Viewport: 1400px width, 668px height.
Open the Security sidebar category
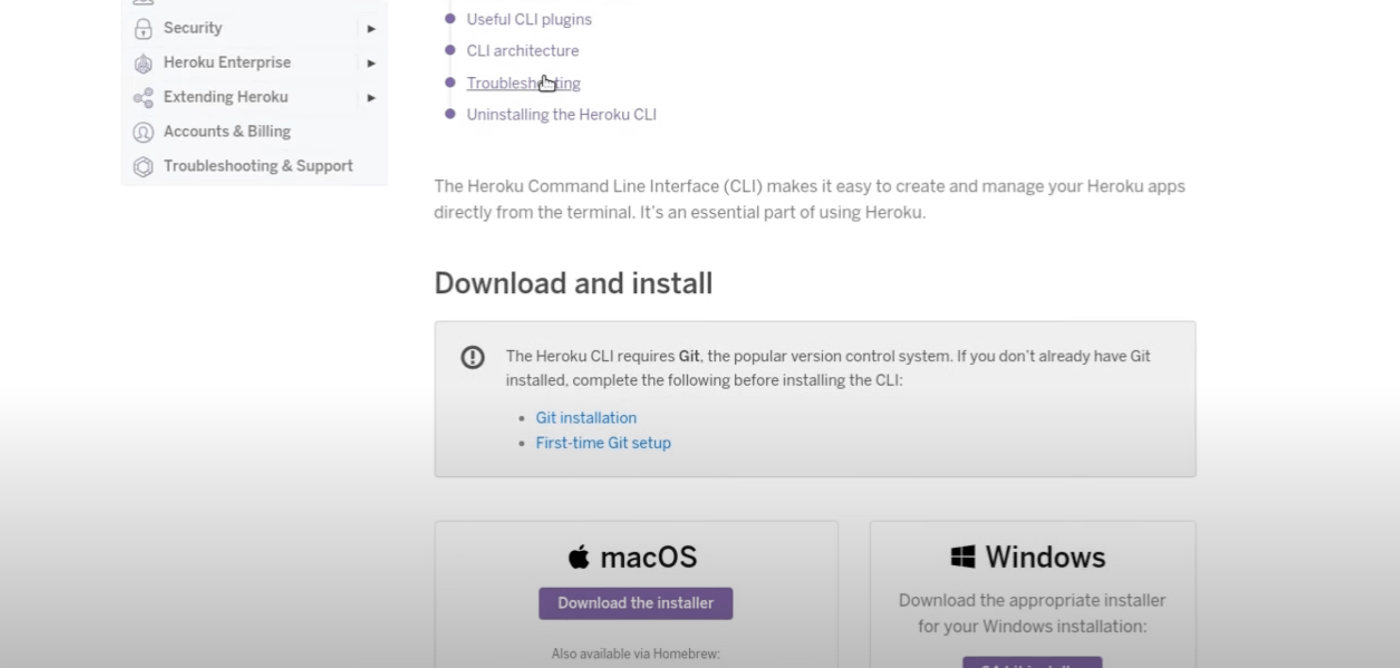193,28
